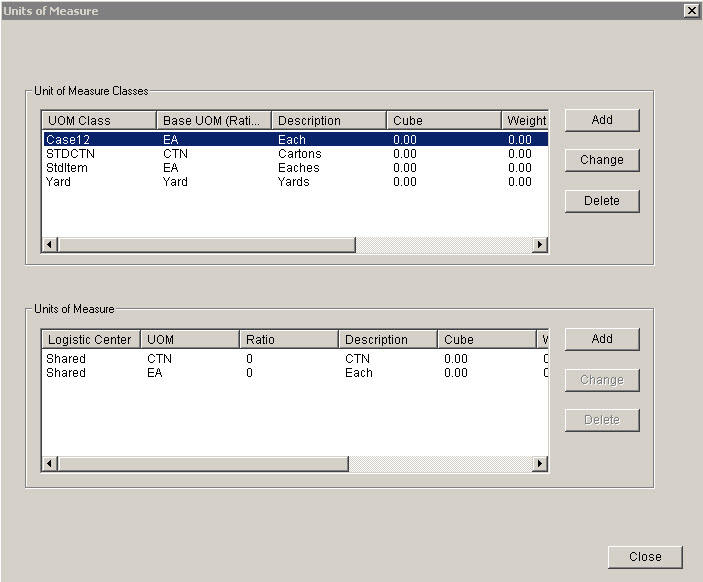Click horizontal scrollbar thumb in UOM Classes list
The image size is (703, 582).
206,245
